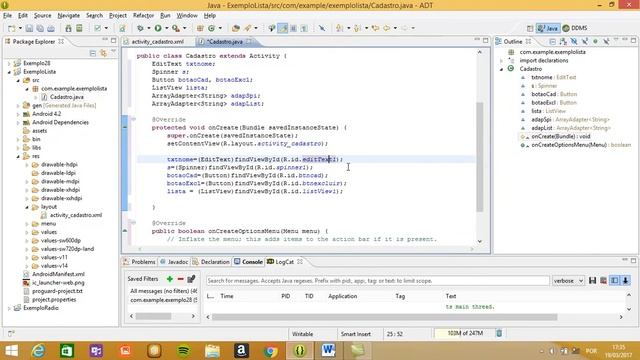Click the LogCat search messages field
The image size is (640, 360).
point(378,281)
